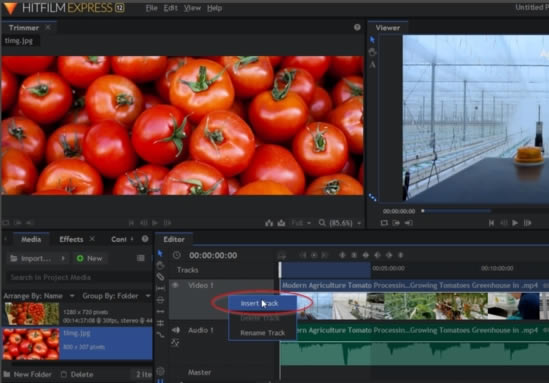Open Trimmer zoom percentage dropdown

(x=345, y=223)
